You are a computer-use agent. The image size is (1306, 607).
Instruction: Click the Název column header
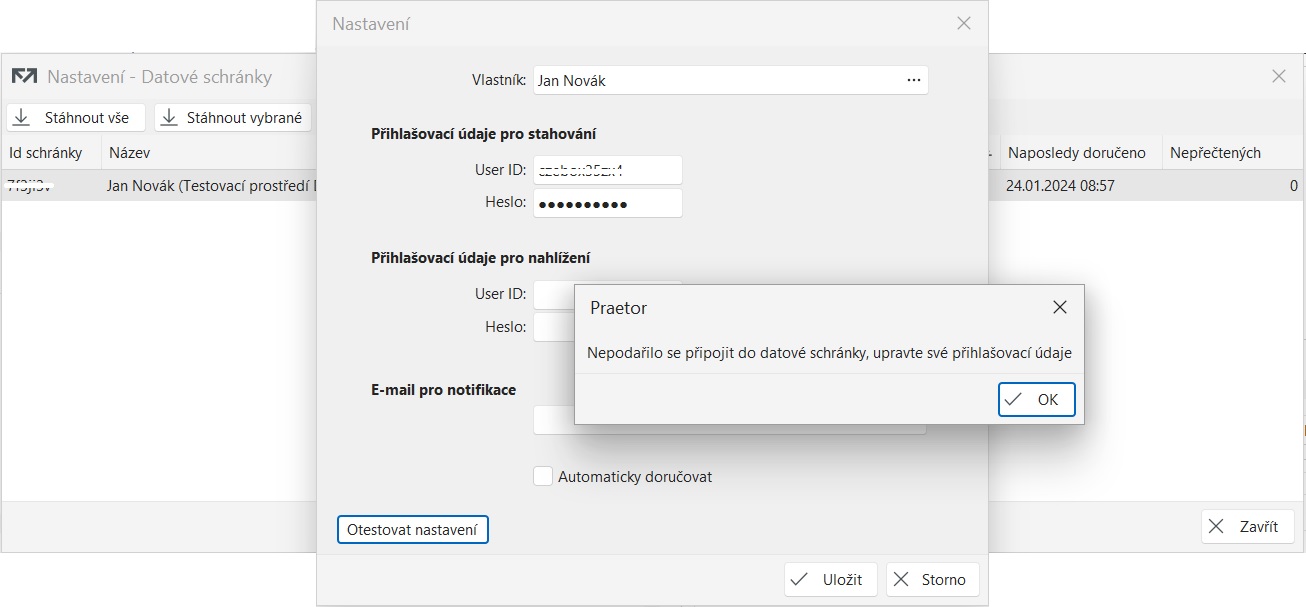(129, 153)
